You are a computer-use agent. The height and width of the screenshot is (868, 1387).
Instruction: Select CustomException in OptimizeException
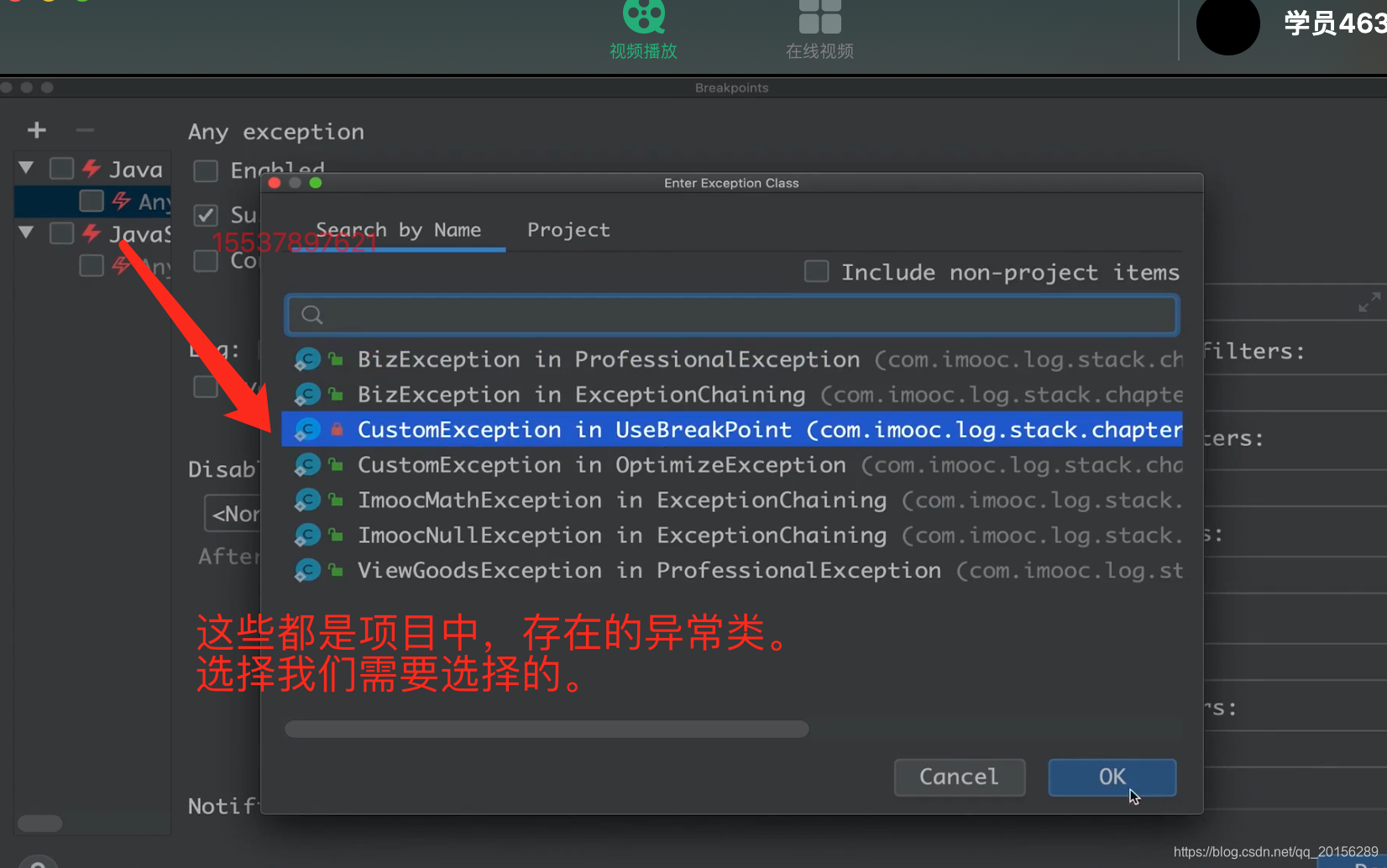[x=732, y=465]
